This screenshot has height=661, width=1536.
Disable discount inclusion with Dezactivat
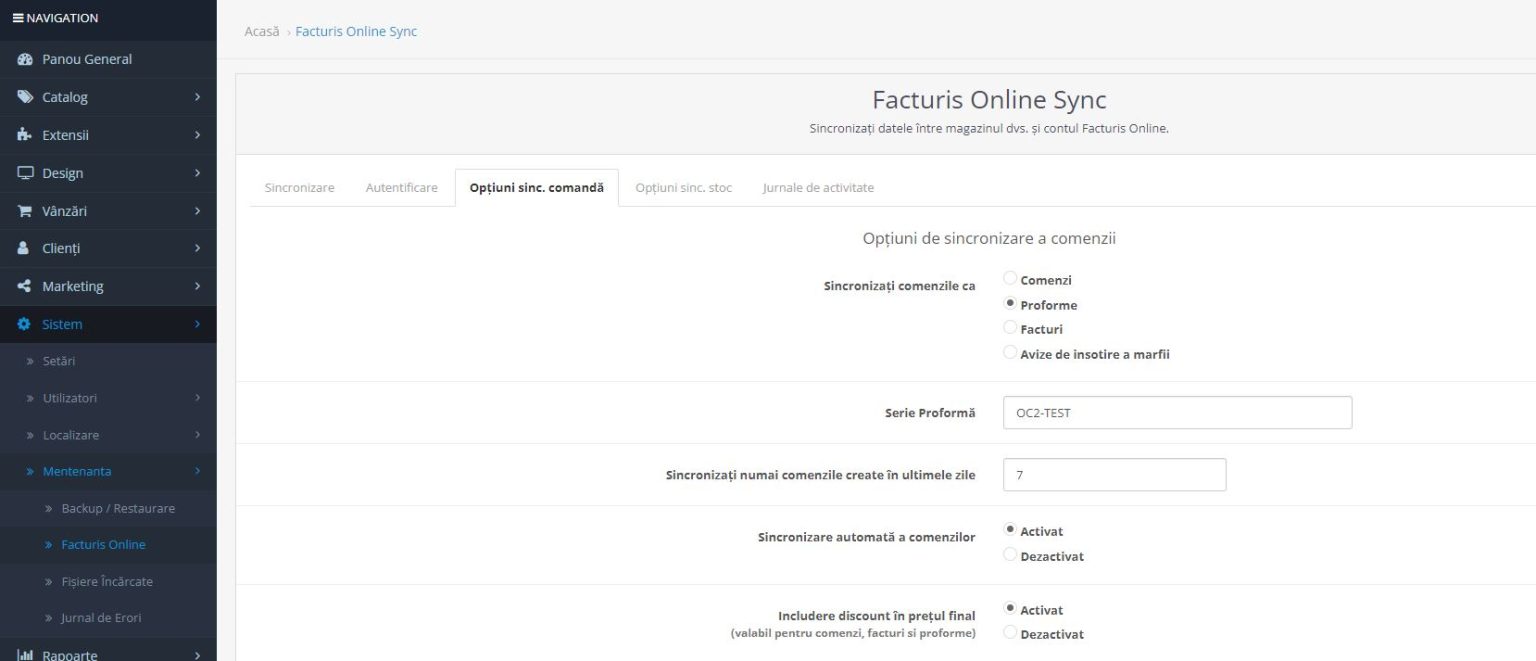pyautogui.click(x=1010, y=633)
